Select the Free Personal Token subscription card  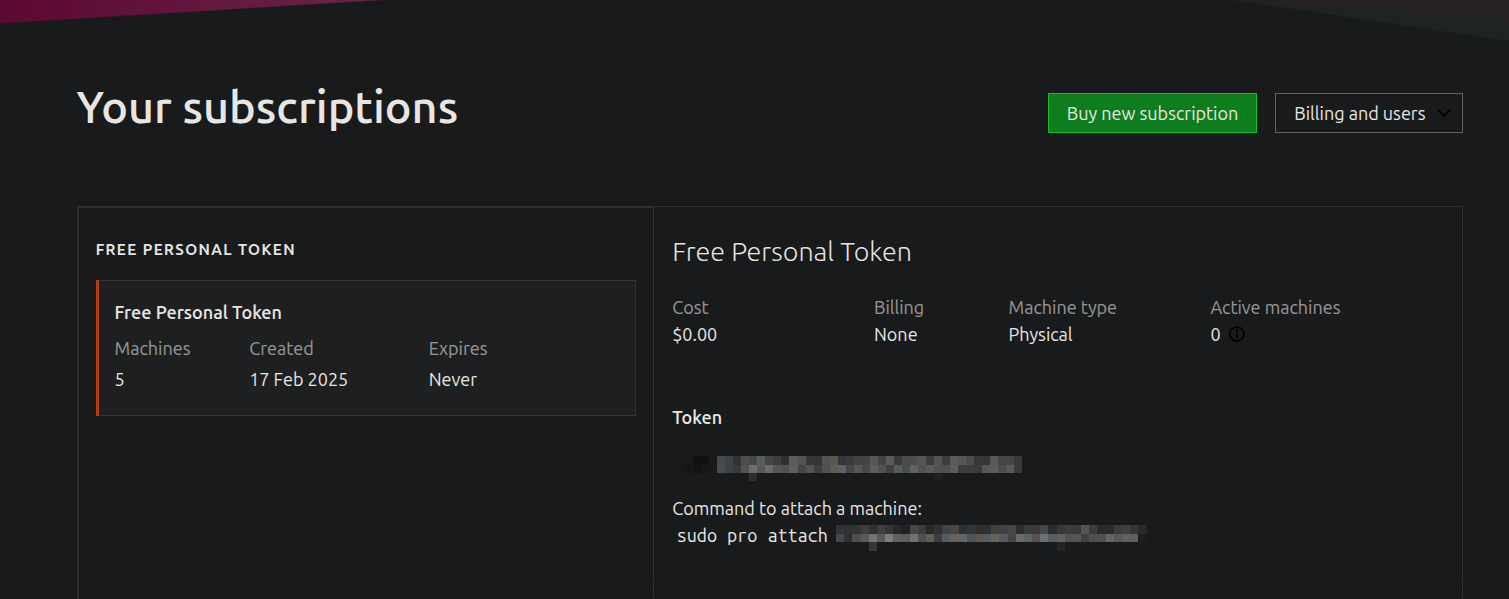366,347
